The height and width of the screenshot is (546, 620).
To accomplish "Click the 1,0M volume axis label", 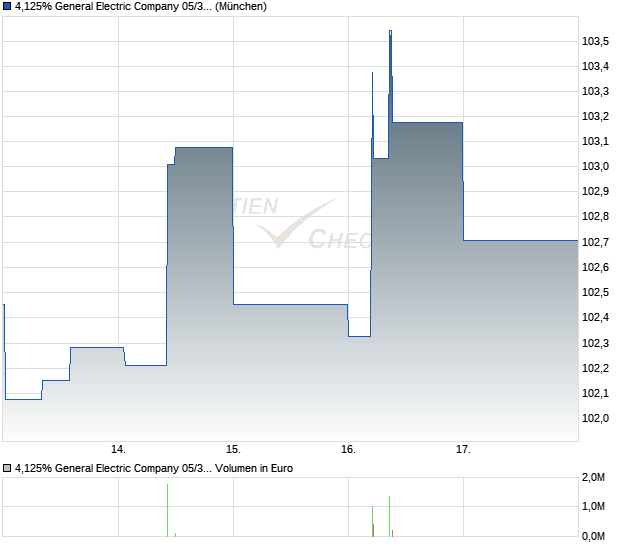I will coord(594,507).
